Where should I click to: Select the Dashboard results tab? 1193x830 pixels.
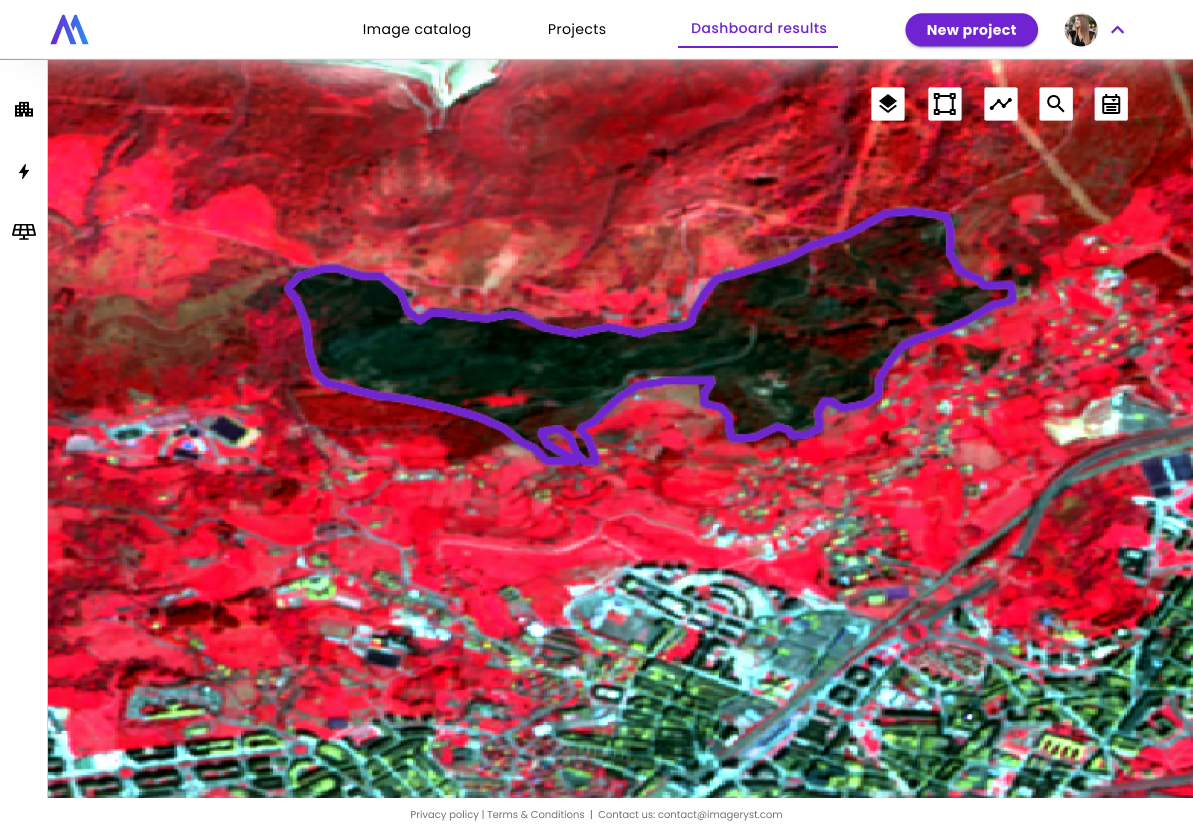[x=758, y=28]
